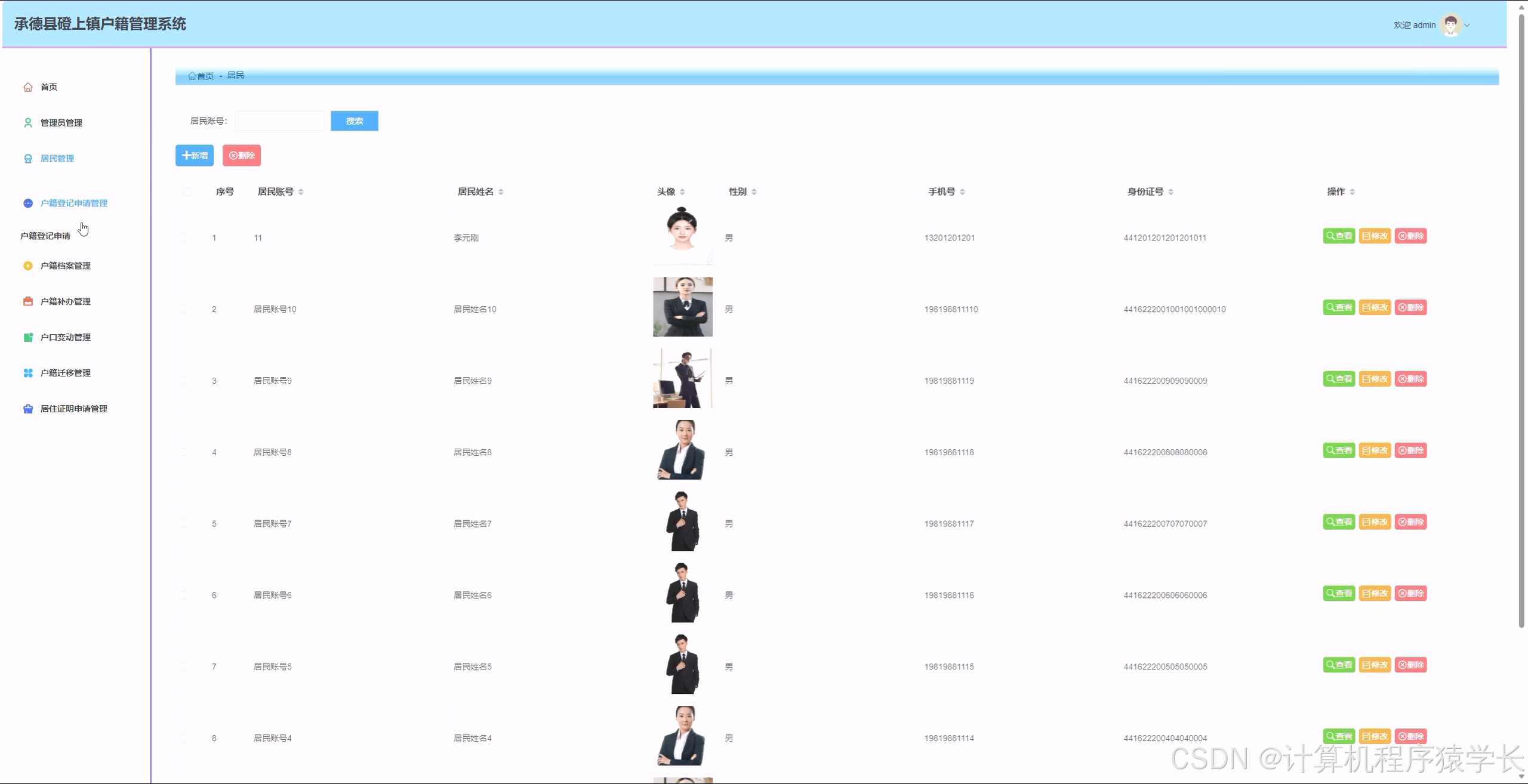Screen dimensions: 1528x784
Task: Click the blue 新增 add button
Action: [194, 156]
